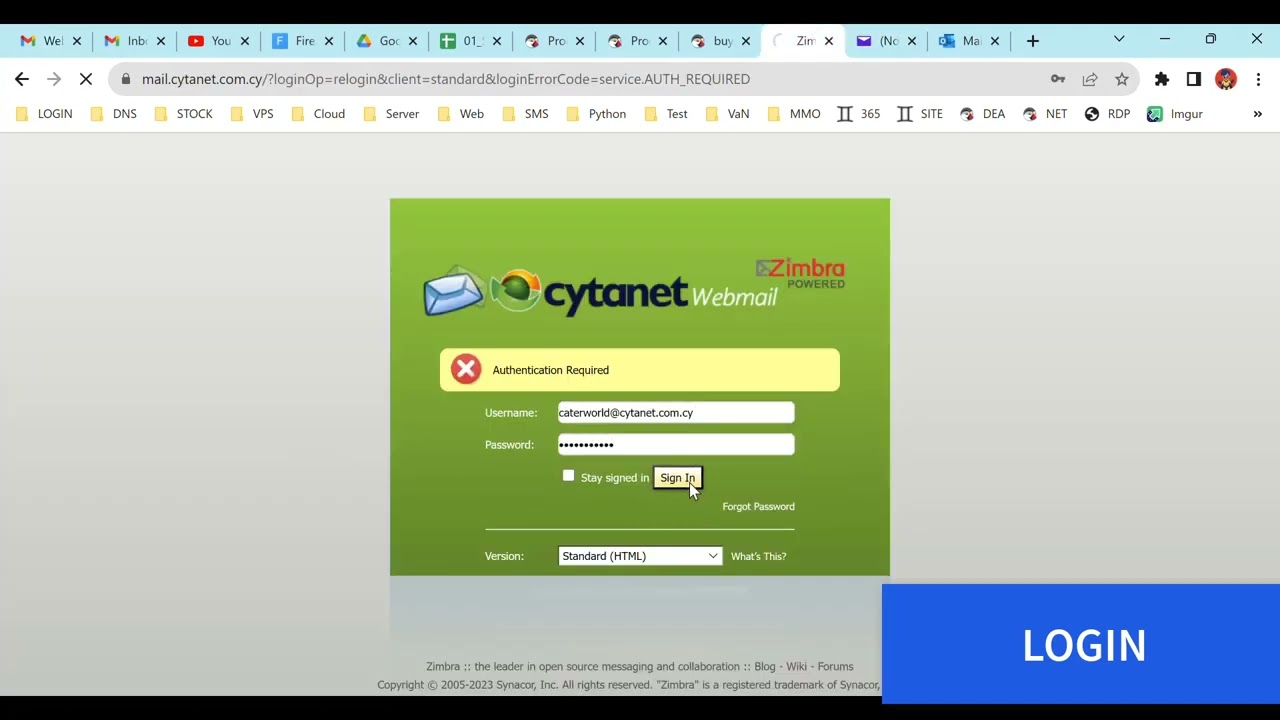The height and width of the screenshot is (720, 1280).
Task: Click into the Username field
Action: click(676, 412)
